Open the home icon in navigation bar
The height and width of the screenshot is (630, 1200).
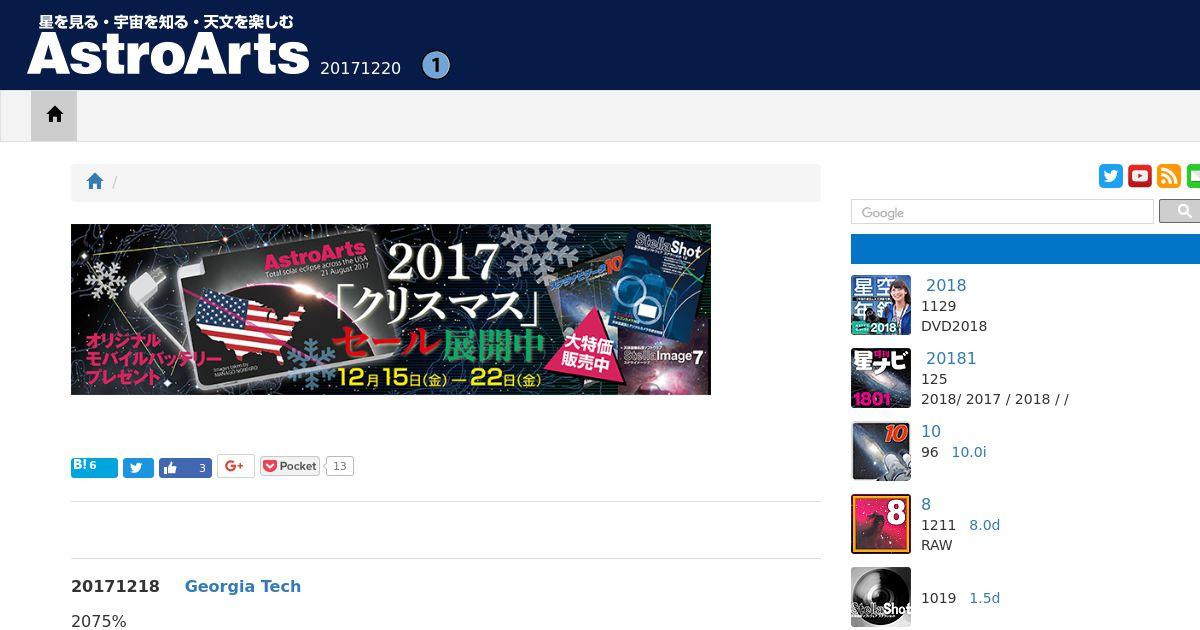[x=54, y=115]
